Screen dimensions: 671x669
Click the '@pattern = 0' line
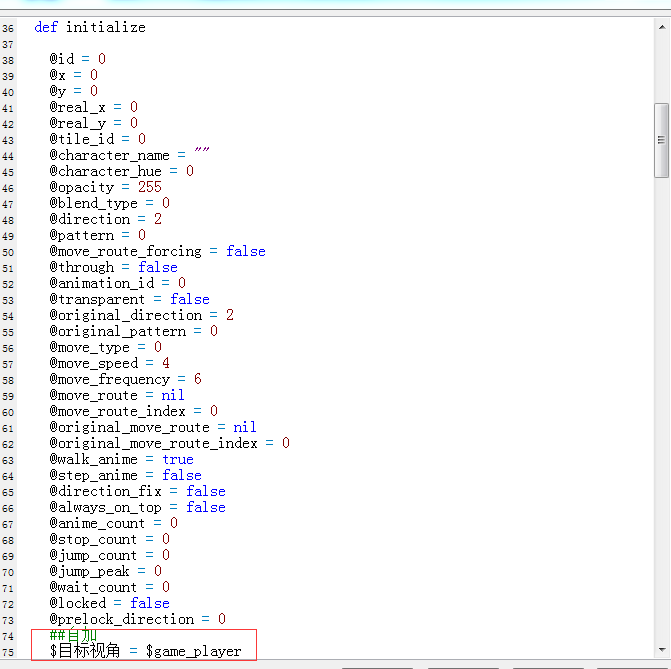[98, 235]
